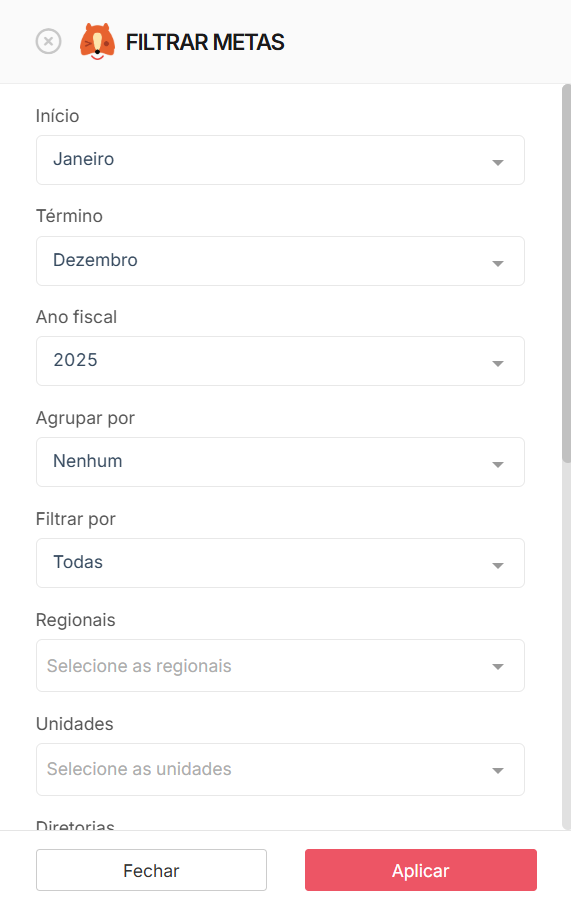Select the Janeiro start month field
571x911 pixels.
(280, 160)
